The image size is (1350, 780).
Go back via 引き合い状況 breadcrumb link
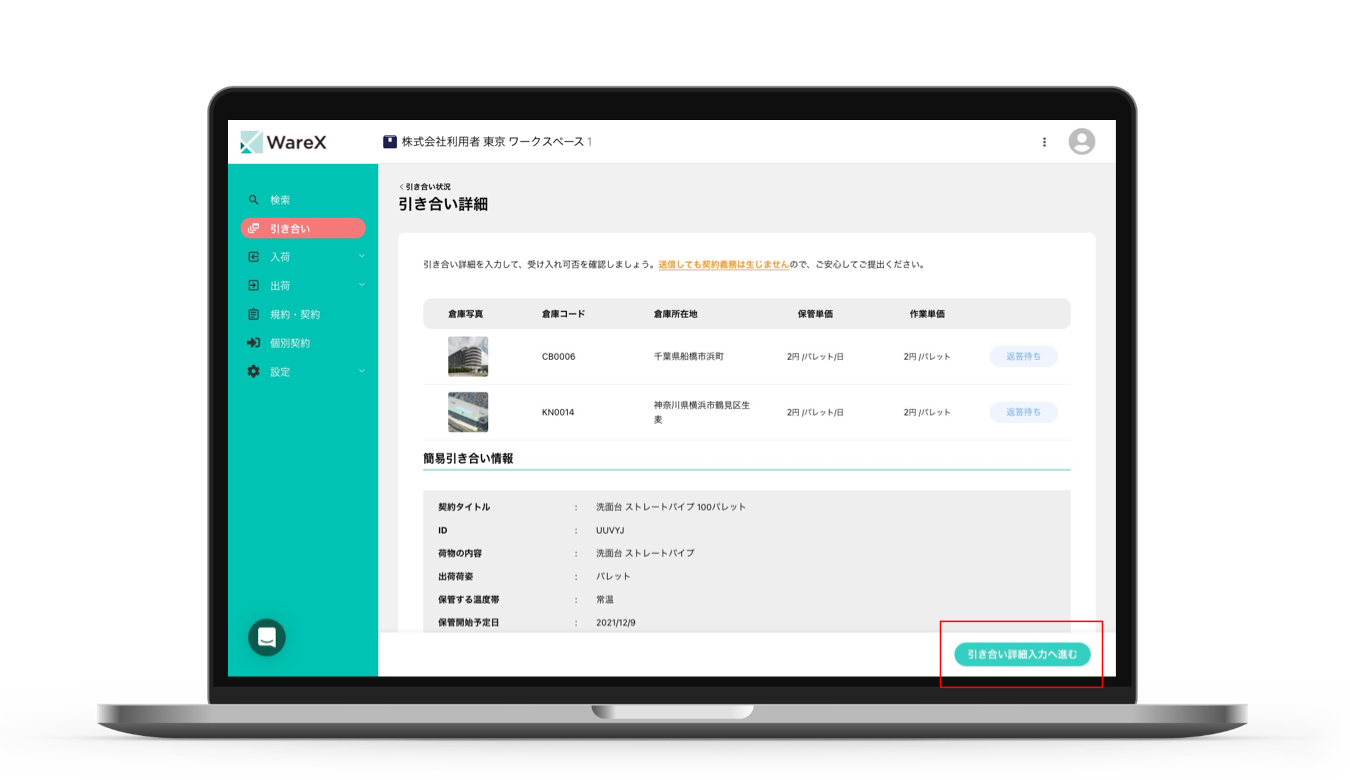tap(426, 187)
